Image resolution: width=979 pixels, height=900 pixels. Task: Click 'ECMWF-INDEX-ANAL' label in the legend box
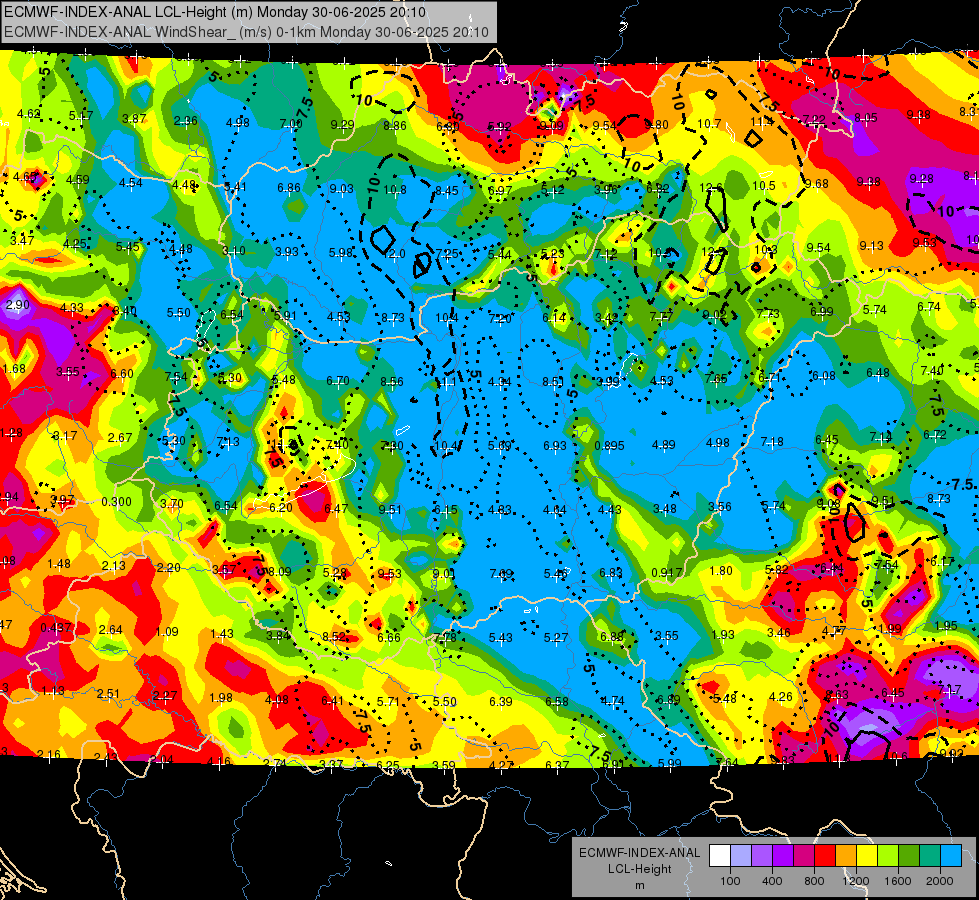point(639,853)
